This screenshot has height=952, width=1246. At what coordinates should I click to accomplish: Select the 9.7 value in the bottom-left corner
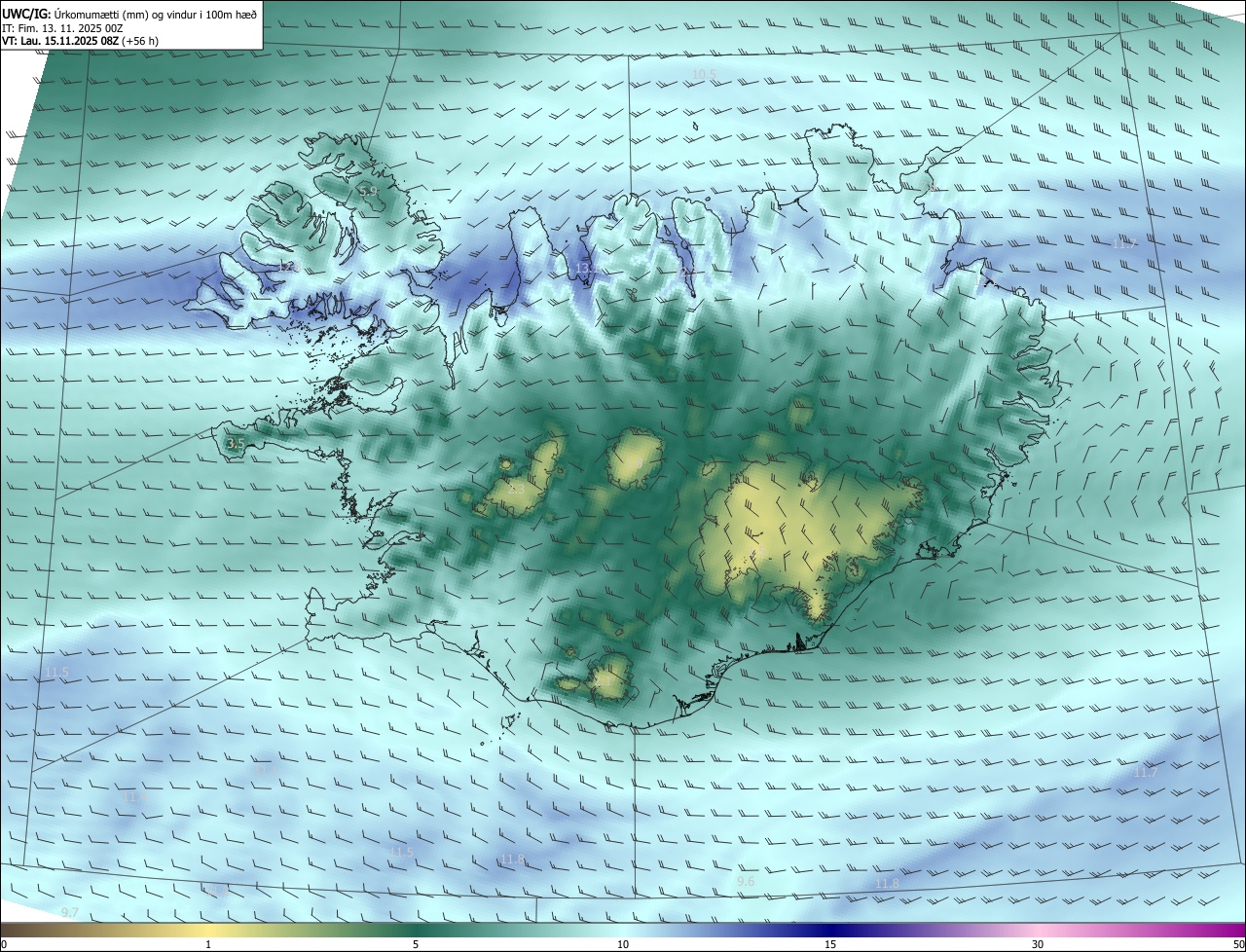point(69,913)
